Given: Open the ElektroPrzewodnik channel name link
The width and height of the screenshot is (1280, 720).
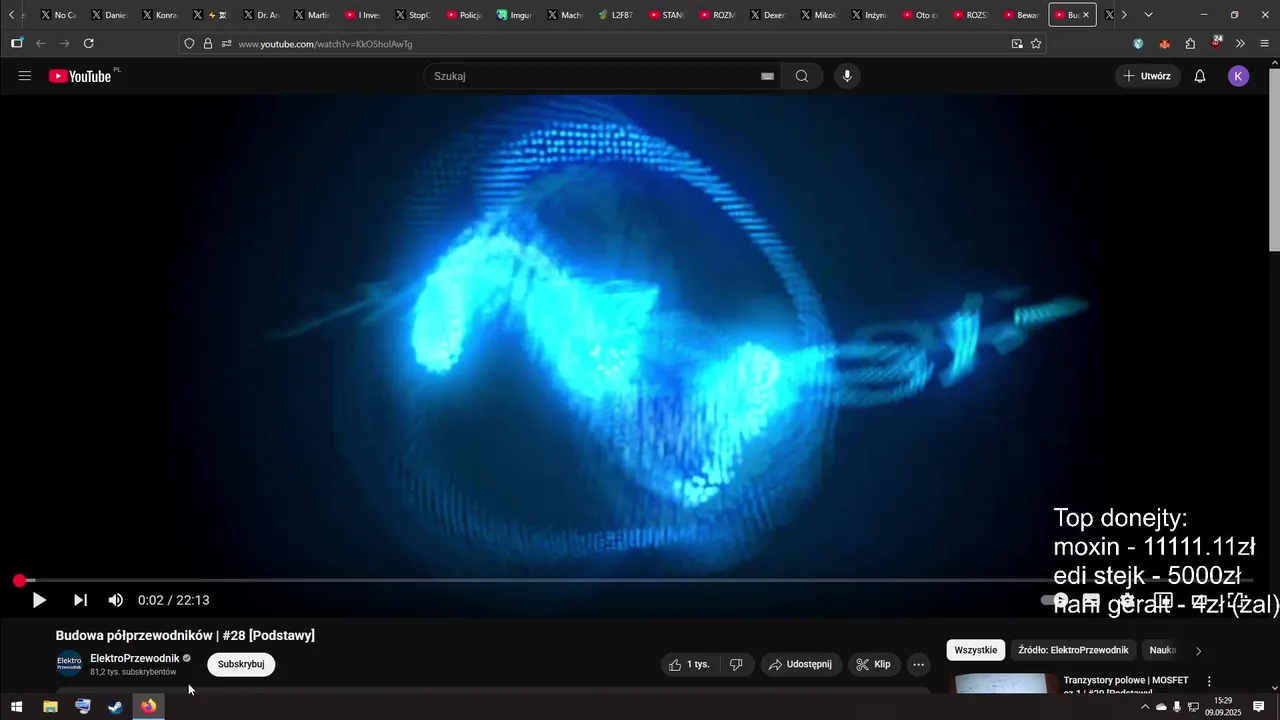Looking at the screenshot, I should [x=135, y=658].
